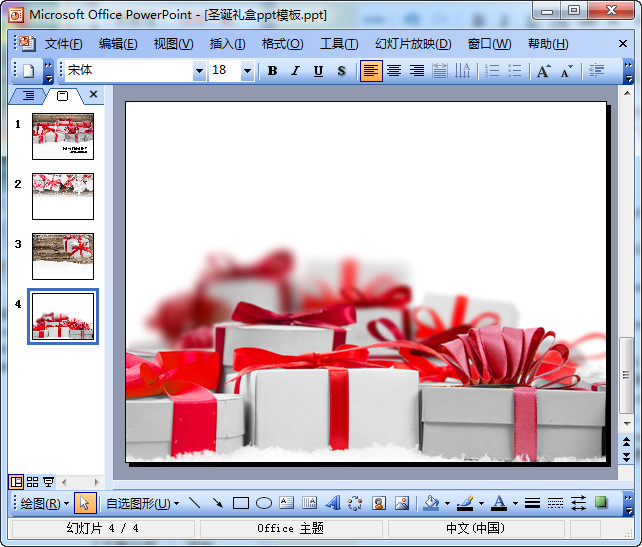Open the 视图(V) menu

[173, 43]
